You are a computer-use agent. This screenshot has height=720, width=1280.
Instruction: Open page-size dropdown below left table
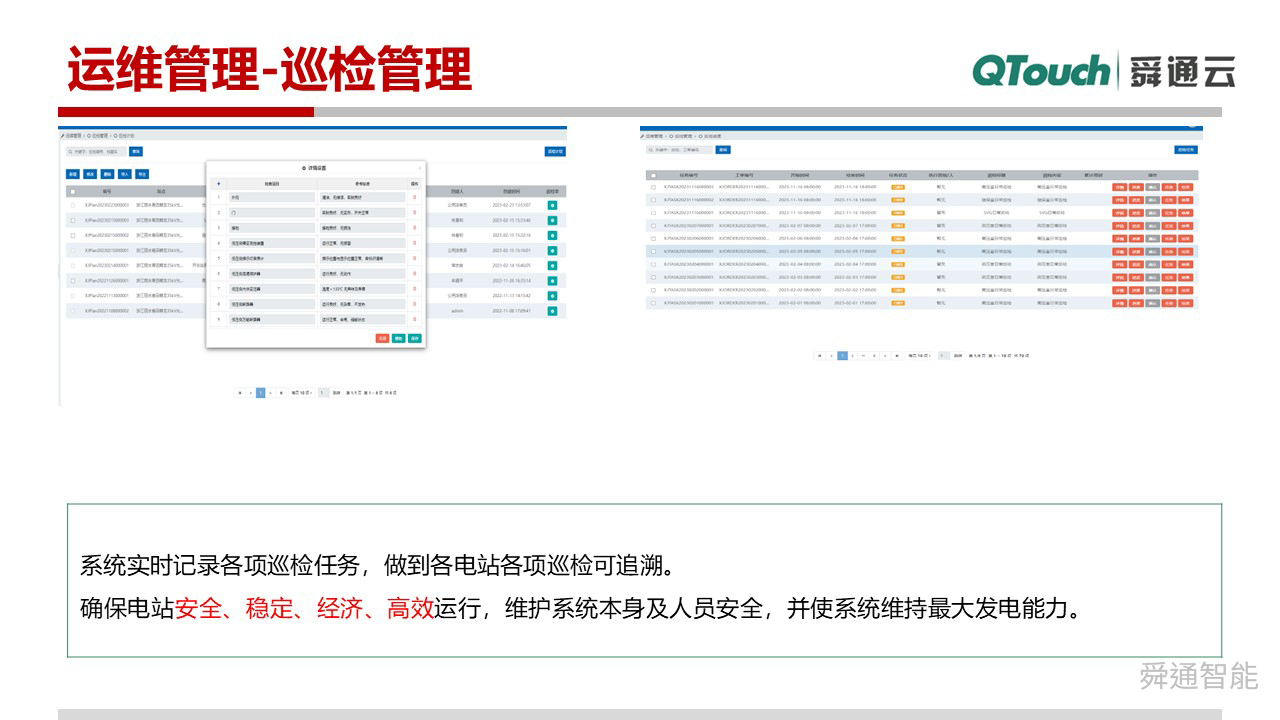tap(300, 392)
